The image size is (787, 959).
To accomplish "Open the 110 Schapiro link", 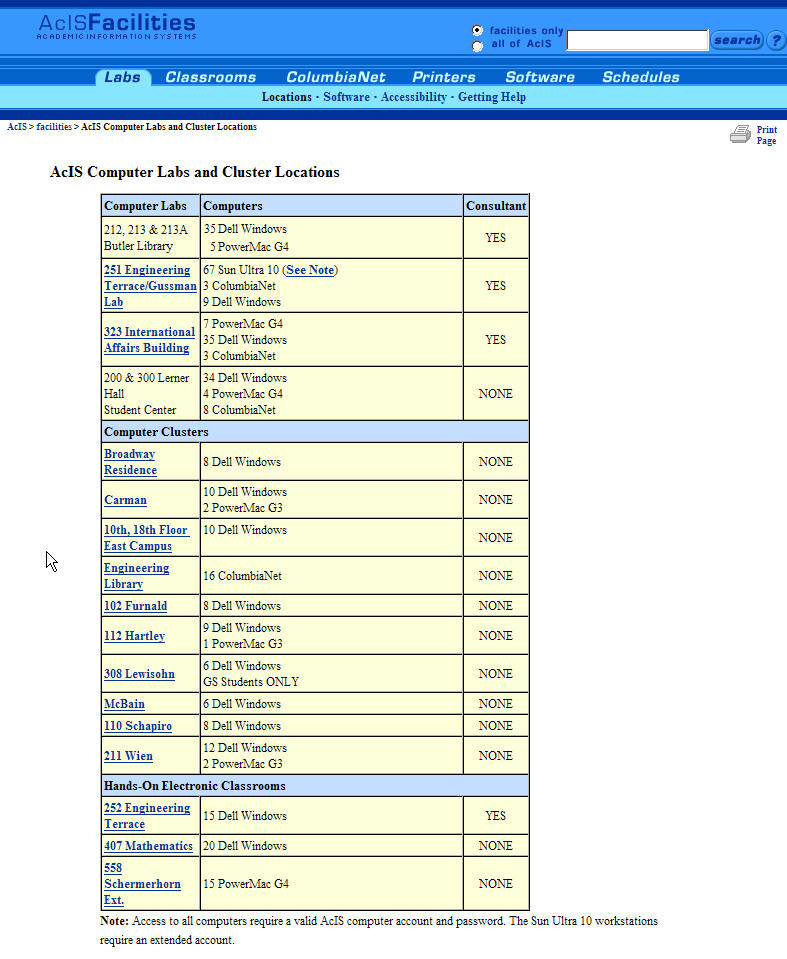I will (x=138, y=725).
